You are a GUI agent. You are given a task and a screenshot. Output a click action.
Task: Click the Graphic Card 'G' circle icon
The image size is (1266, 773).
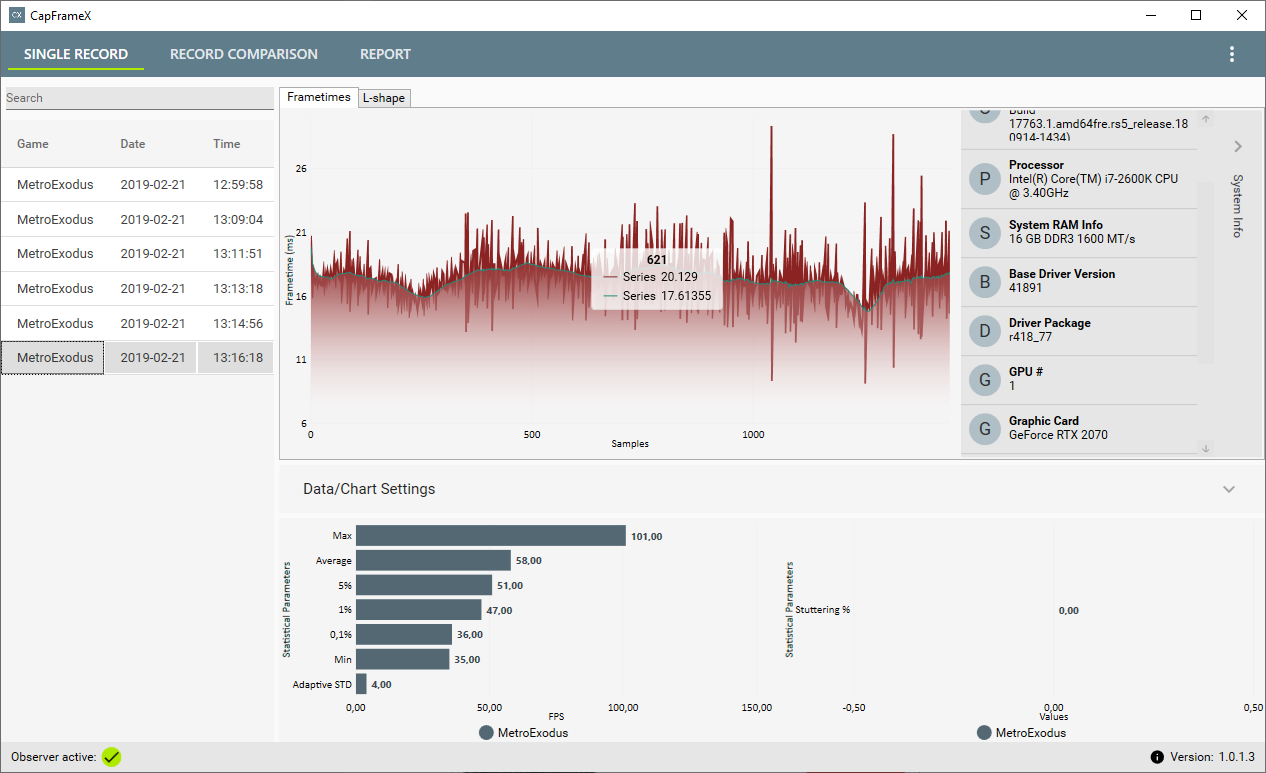[985, 429]
